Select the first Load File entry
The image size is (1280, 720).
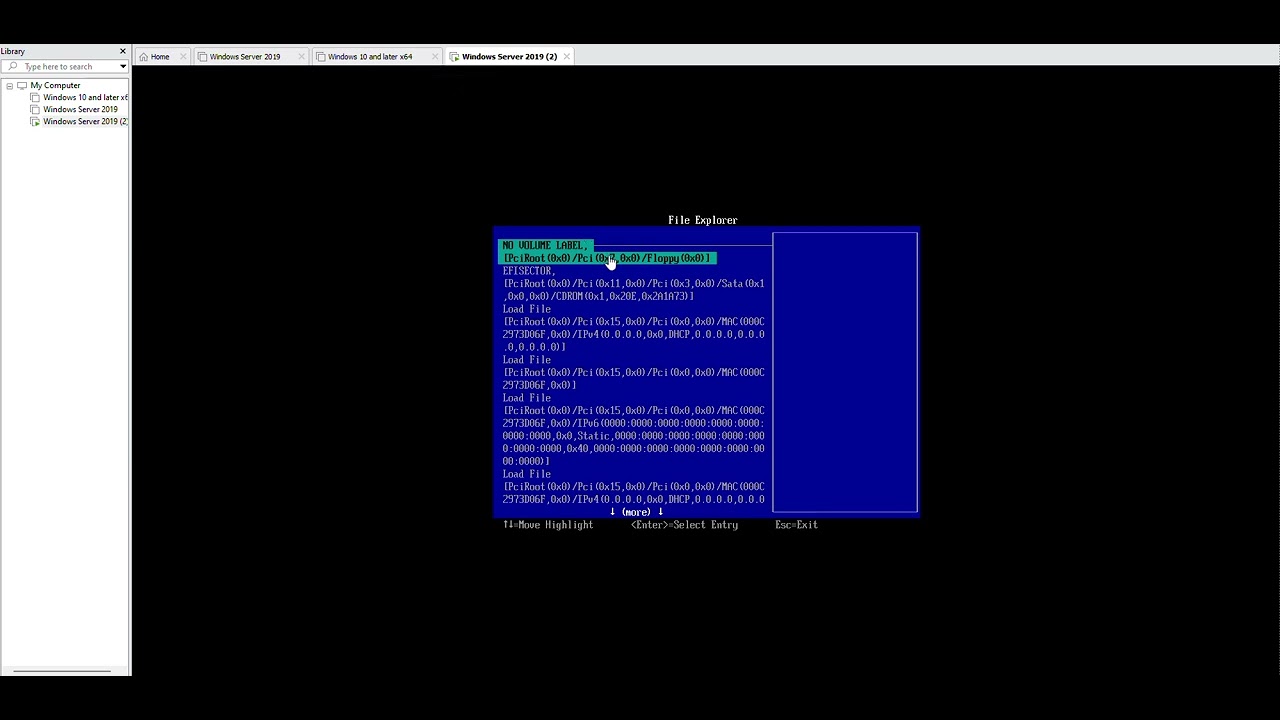pyautogui.click(x=526, y=309)
